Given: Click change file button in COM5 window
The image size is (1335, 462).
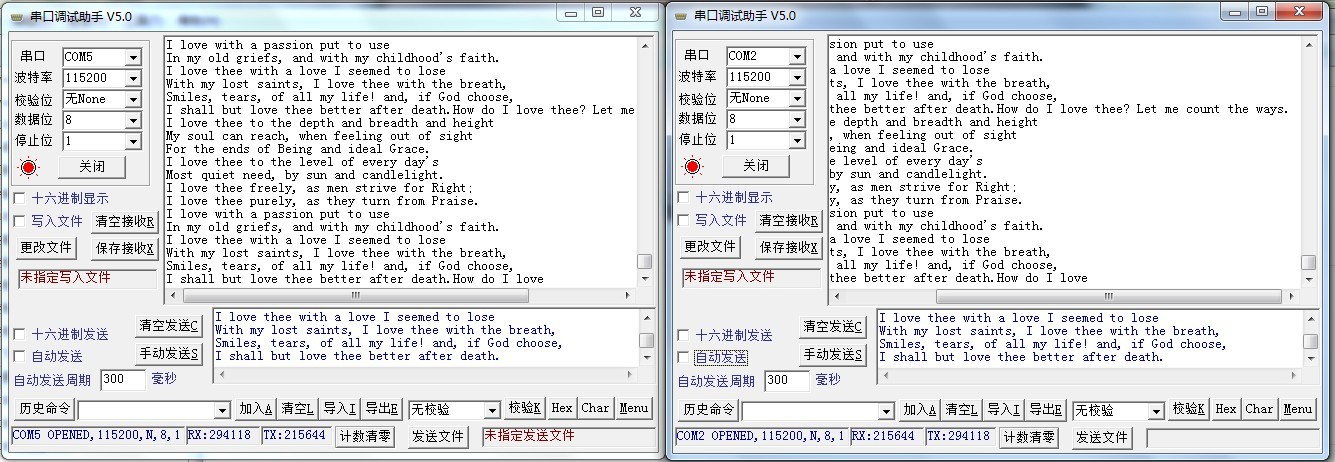Looking at the screenshot, I should click(x=46, y=247).
